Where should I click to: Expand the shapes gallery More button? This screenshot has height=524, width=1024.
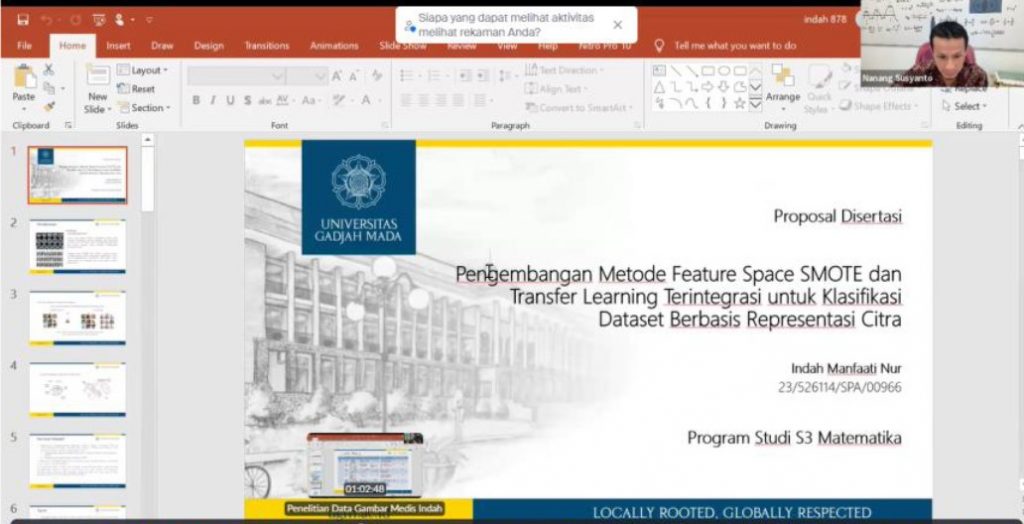(x=756, y=103)
